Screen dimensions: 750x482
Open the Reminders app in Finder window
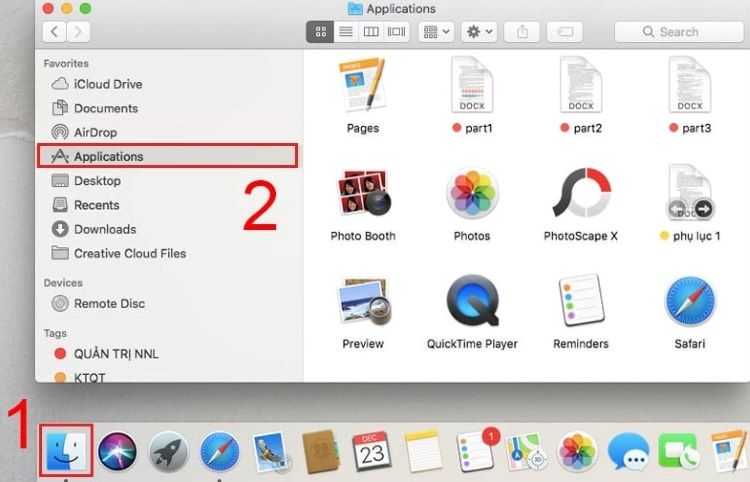(581, 300)
